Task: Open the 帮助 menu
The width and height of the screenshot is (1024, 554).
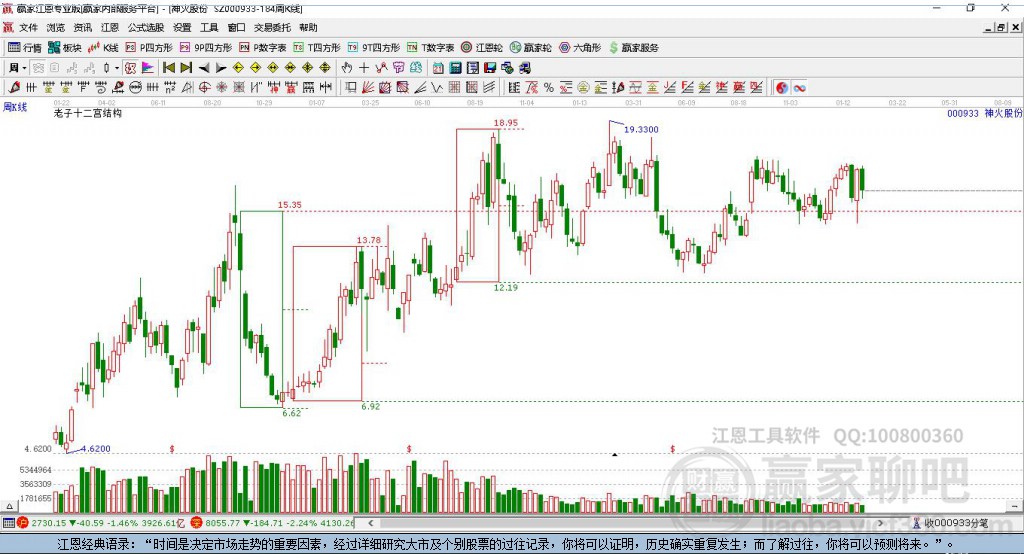Action: (308, 27)
